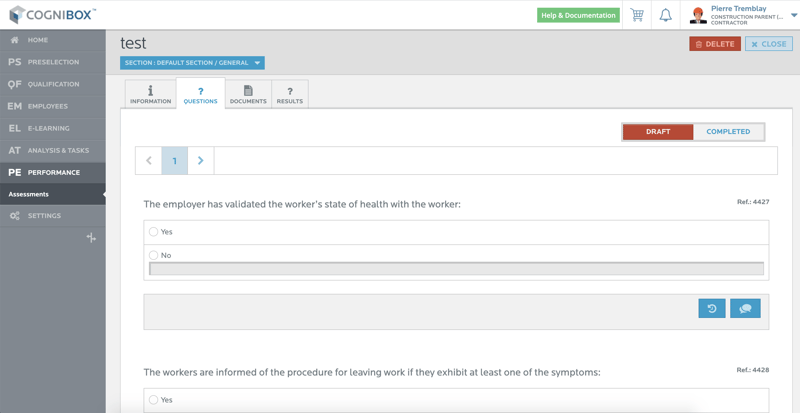Collapse sidebar with the arrows icon
Image resolution: width=800 pixels, height=413 pixels.
tap(91, 238)
